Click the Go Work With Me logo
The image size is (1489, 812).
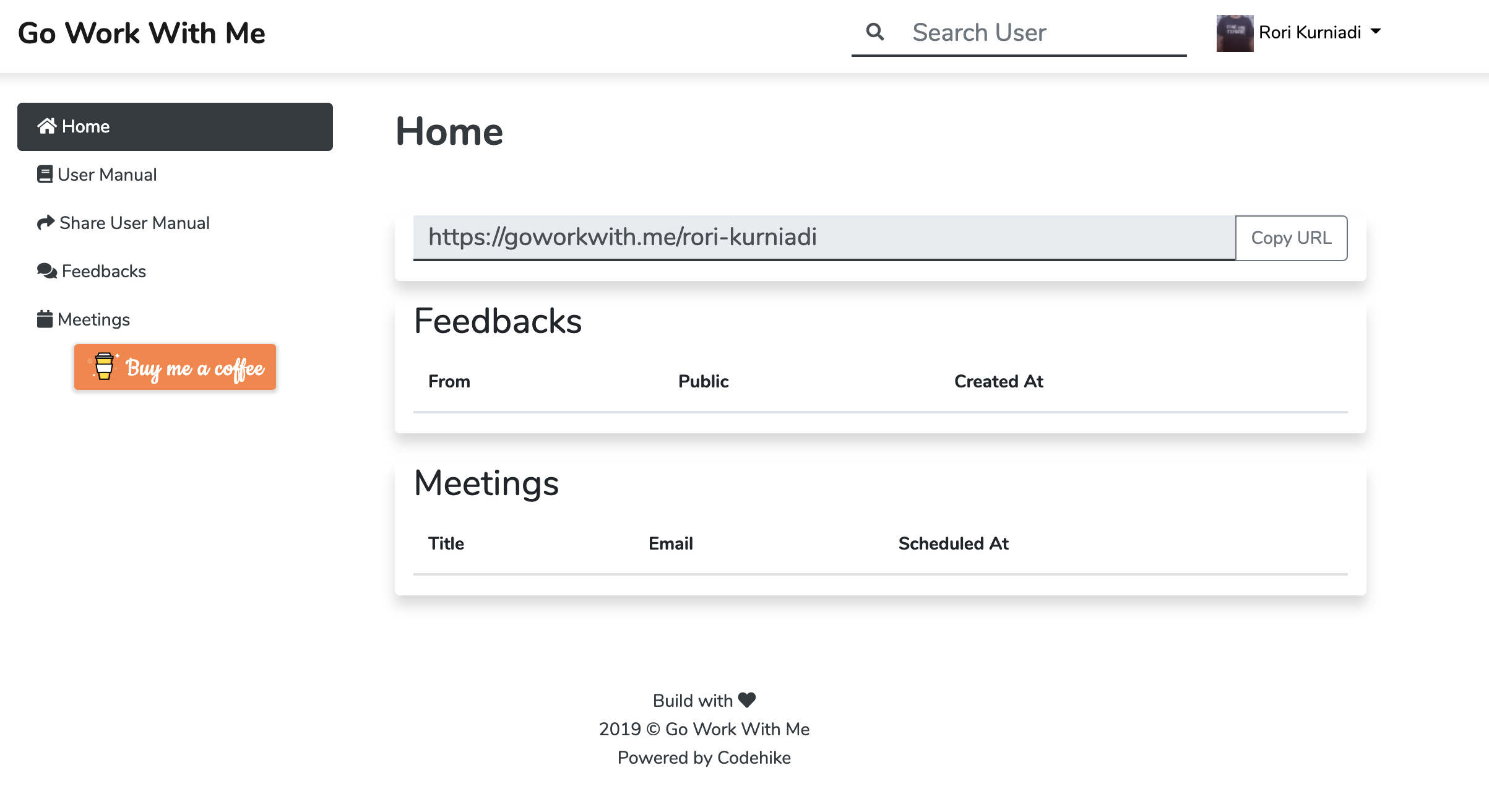(x=142, y=33)
